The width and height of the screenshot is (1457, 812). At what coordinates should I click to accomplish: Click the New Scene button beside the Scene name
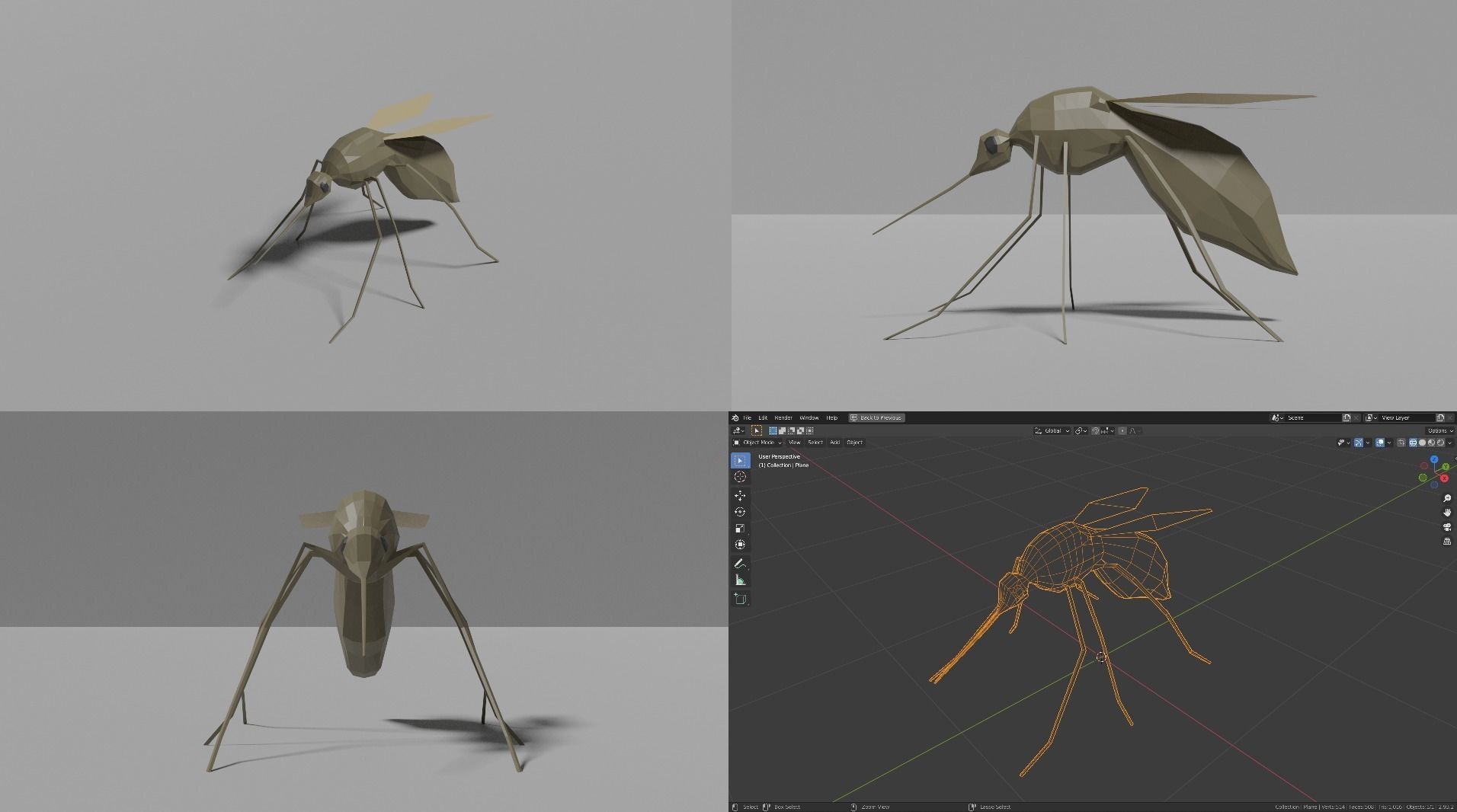1347,417
